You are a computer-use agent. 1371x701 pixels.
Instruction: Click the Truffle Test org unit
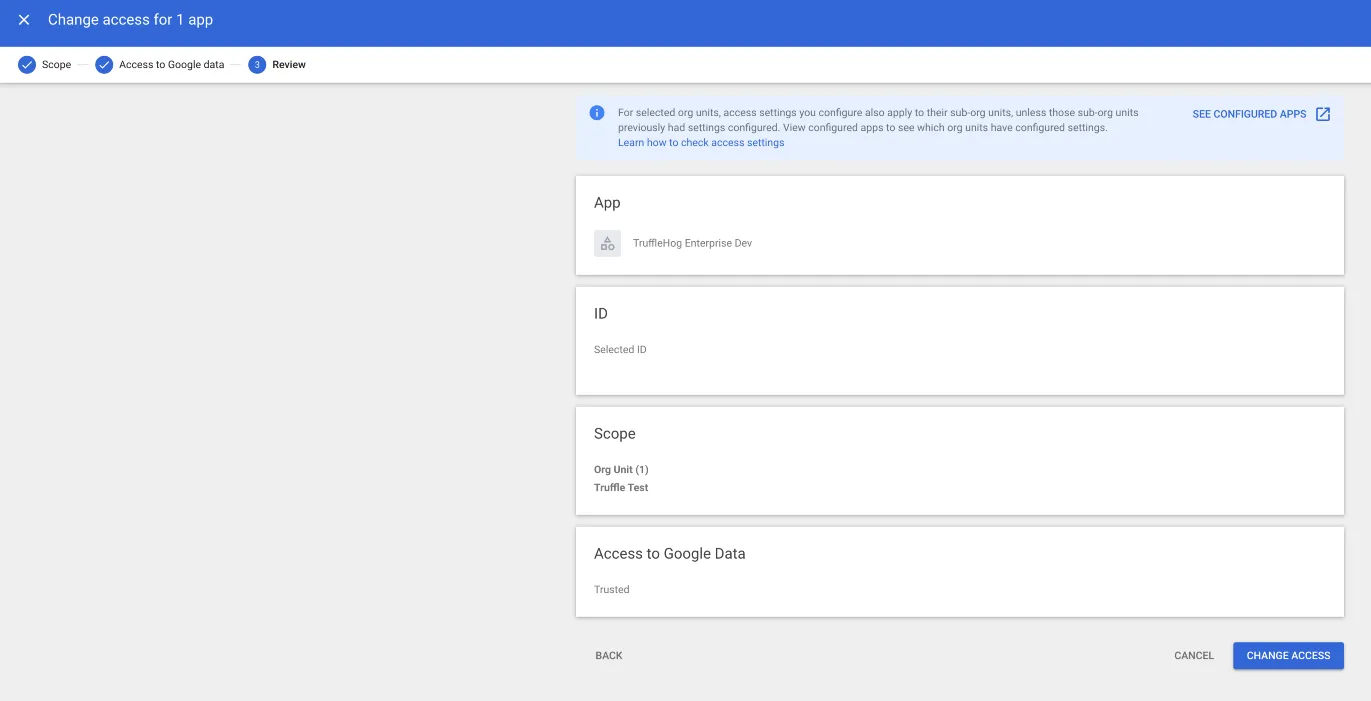coord(621,488)
